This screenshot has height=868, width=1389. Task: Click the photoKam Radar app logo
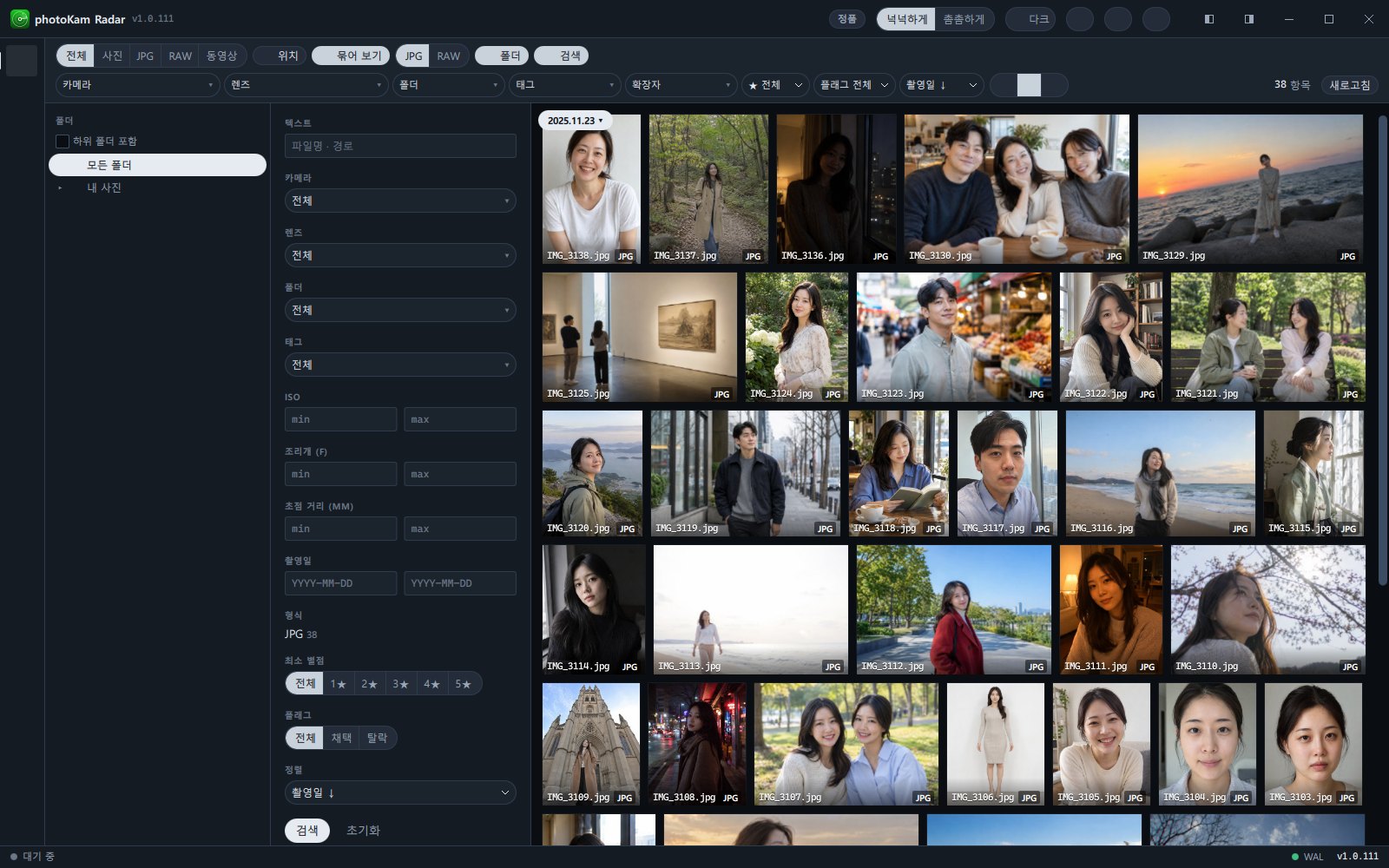click(x=19, y=18)
